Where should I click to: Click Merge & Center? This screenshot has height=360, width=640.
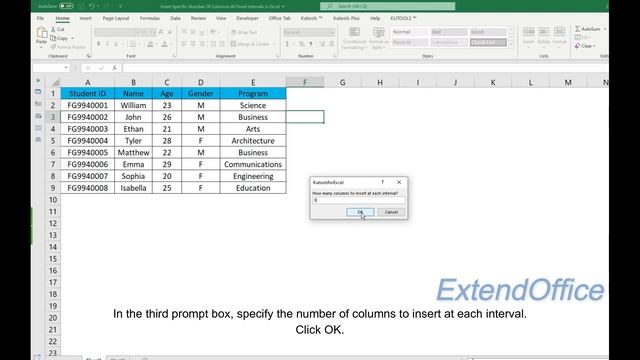coord(251,44)
